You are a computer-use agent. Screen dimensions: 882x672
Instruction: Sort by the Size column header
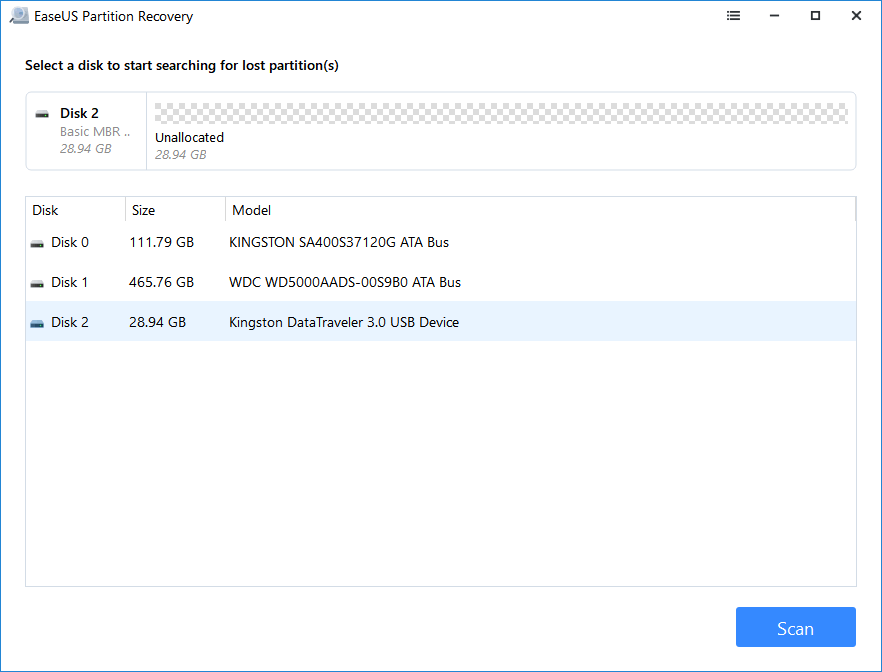click(x=143, y=210)
